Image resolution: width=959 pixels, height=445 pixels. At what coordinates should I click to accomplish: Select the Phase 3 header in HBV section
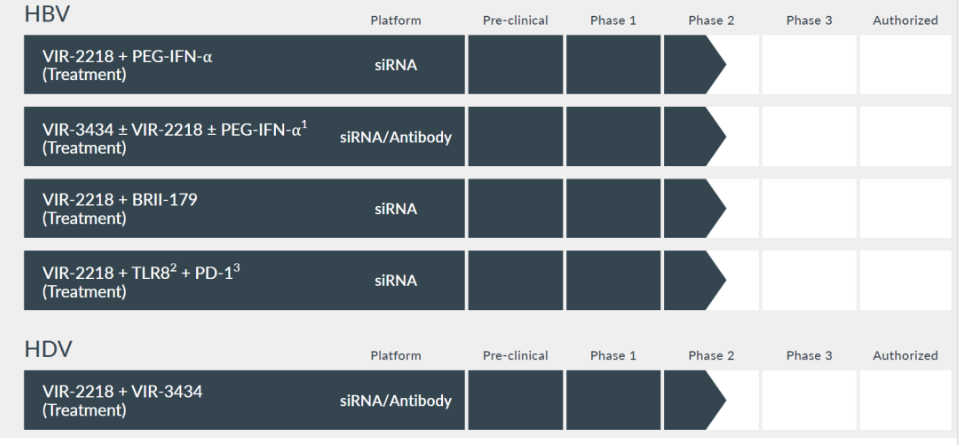(809, 20)
